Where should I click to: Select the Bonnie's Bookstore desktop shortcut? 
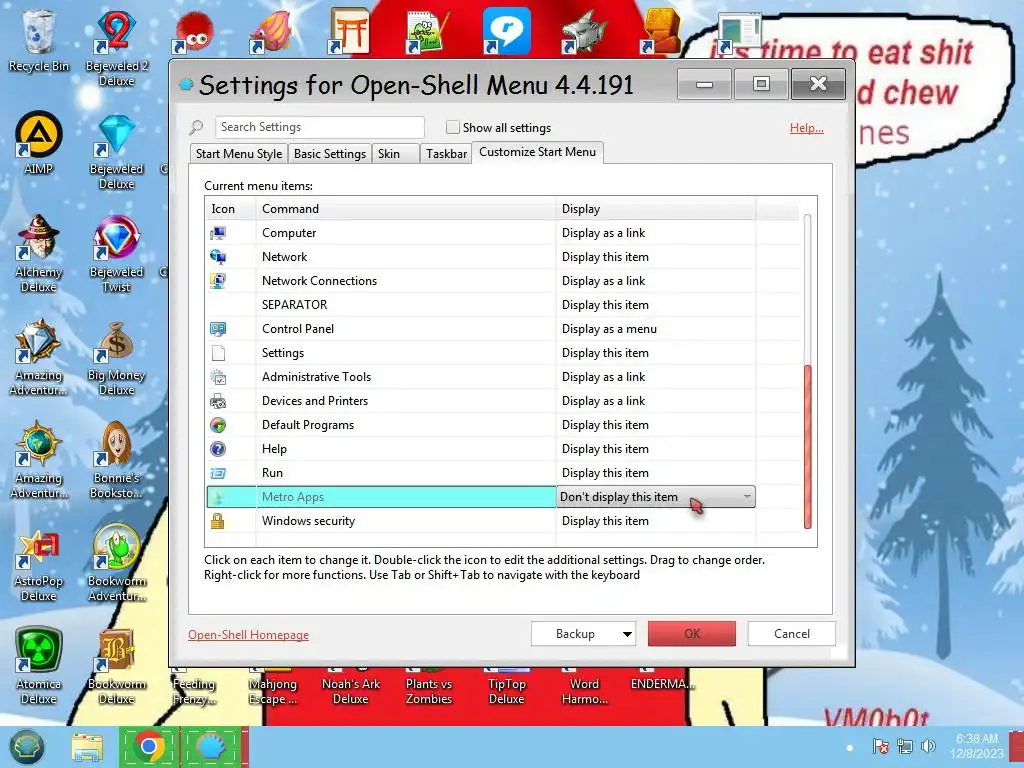(116, 460)
